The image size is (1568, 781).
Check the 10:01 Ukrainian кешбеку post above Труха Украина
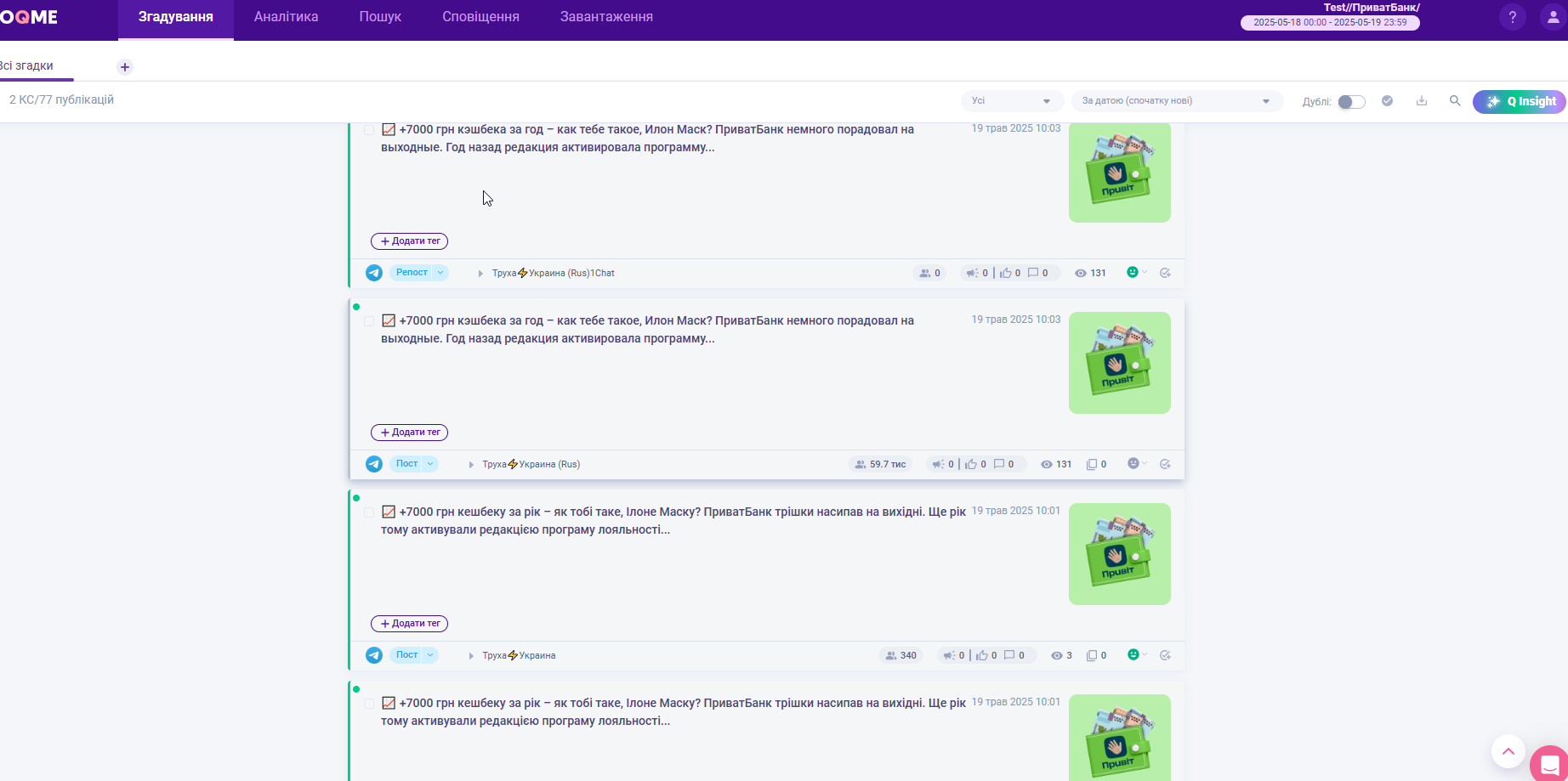tap(369, 512)
